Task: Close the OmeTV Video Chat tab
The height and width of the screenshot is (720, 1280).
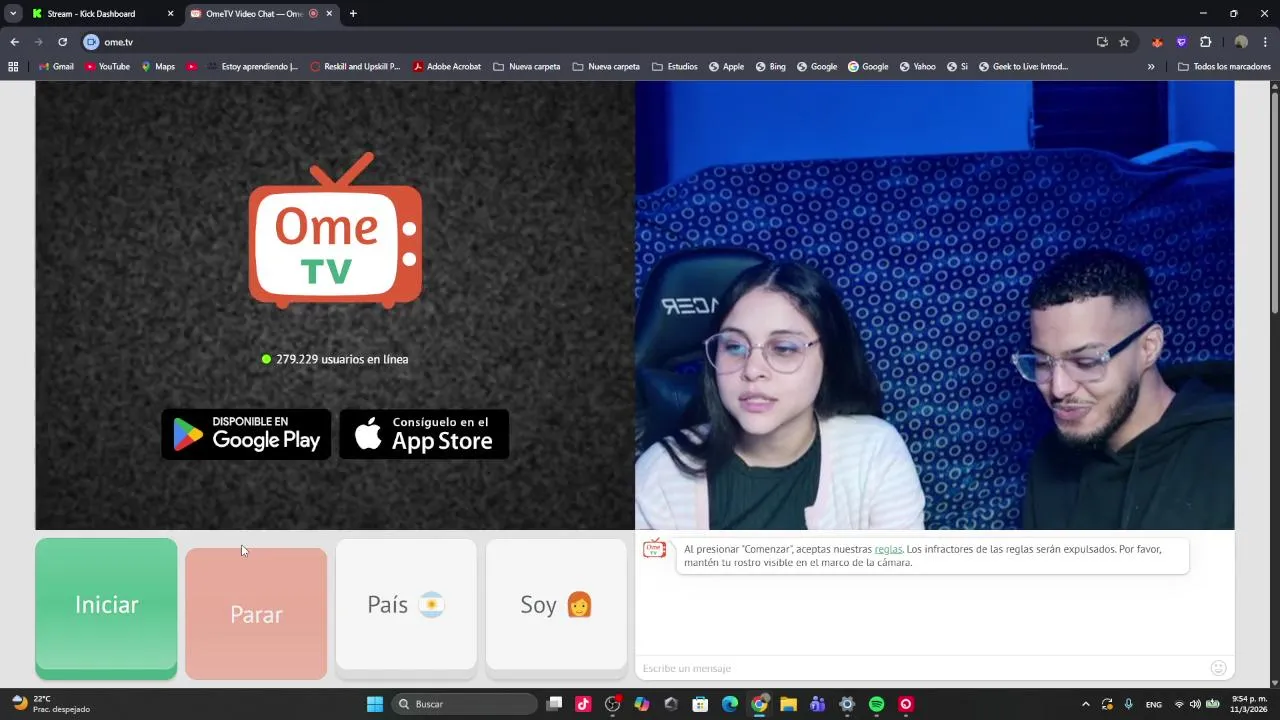Action: (330, 14)
